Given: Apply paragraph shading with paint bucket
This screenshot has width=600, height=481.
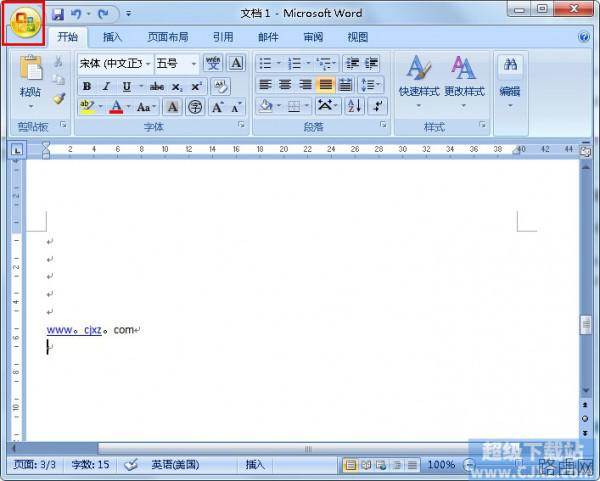Looking at the screenshot, I should click(265, 106).
